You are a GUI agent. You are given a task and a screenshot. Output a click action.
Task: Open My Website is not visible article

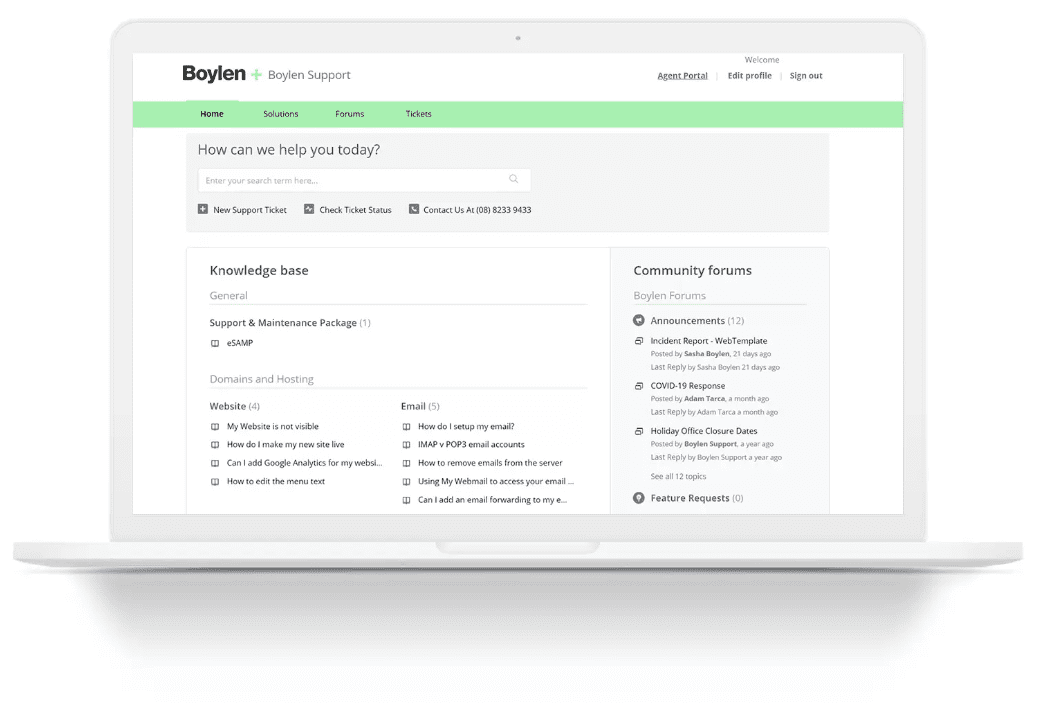click(x=273, y=427)
